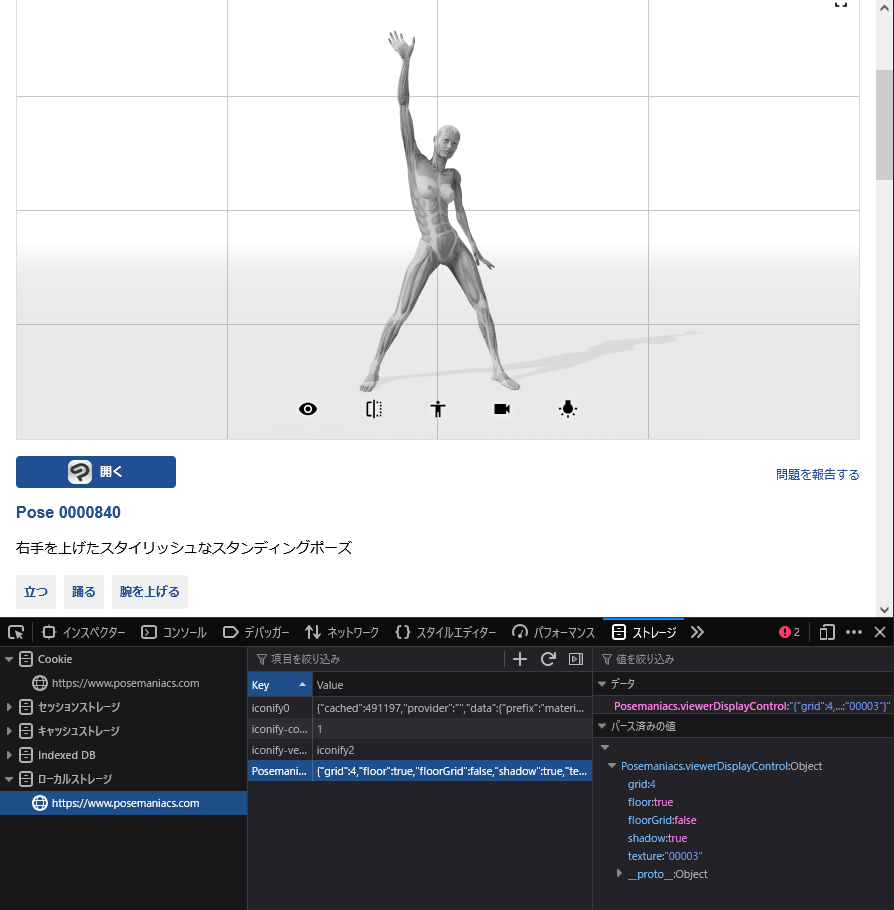
Task: Click the camera icon in viewer
Action: (x=502, y=409)
